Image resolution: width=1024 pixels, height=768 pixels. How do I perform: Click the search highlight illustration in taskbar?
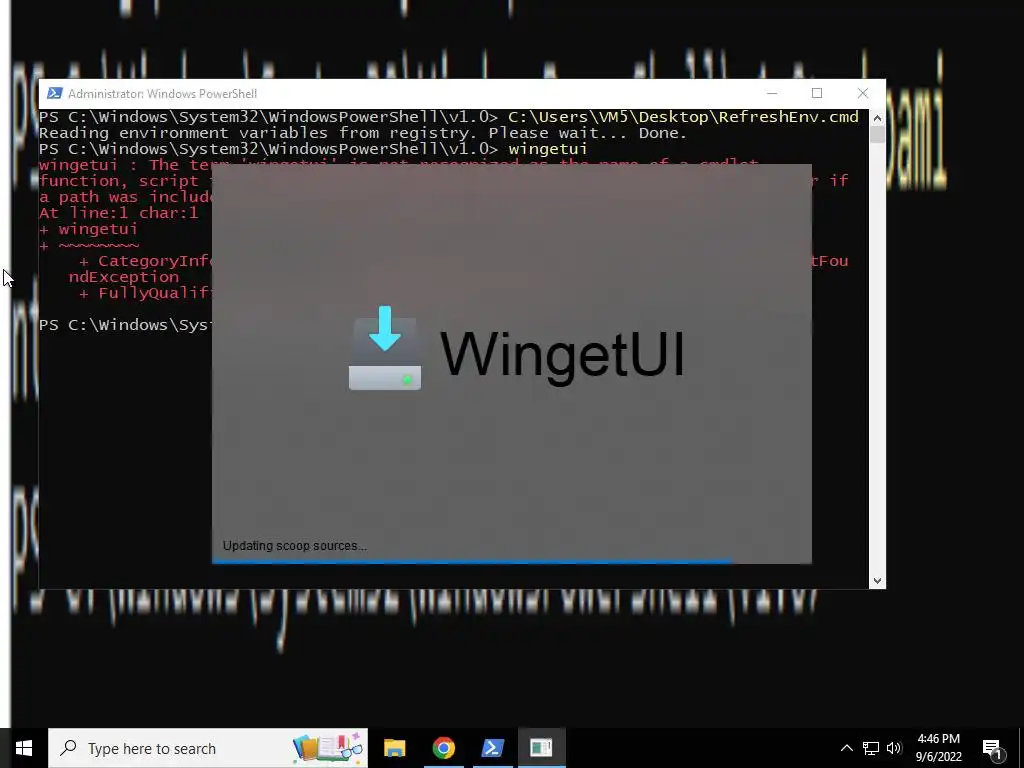[x=328, y=748]
